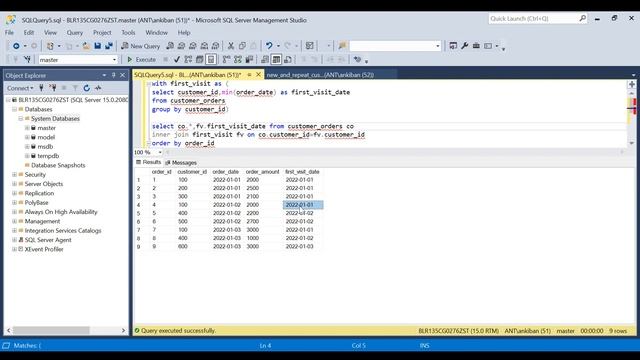
Task: Select Database Snapshots folder
Action: tap(58, 165)
